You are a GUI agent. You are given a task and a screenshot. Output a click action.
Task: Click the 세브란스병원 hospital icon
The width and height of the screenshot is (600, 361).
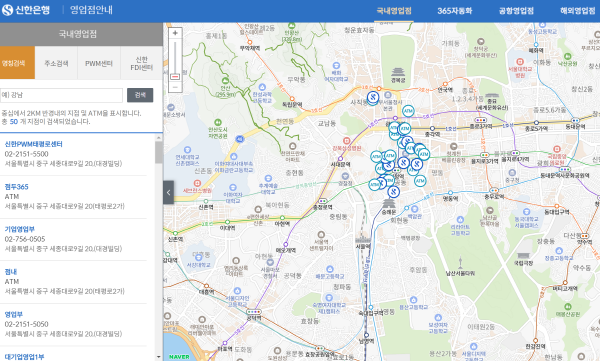[x=197, y=183]
